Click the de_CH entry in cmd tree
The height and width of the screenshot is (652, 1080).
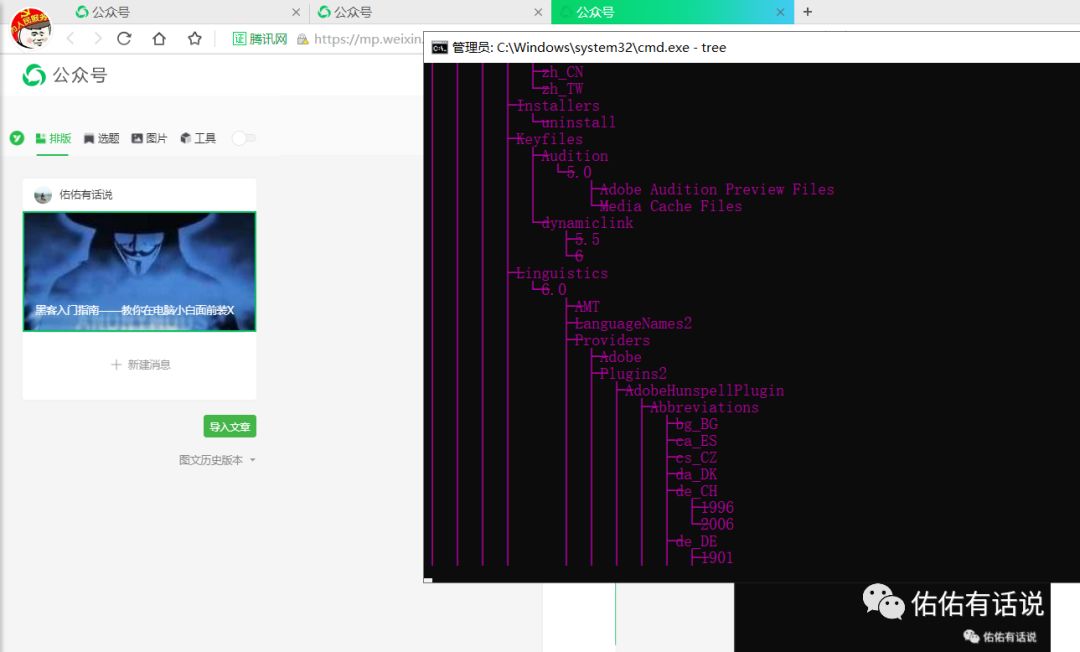[x=696, y=491]
